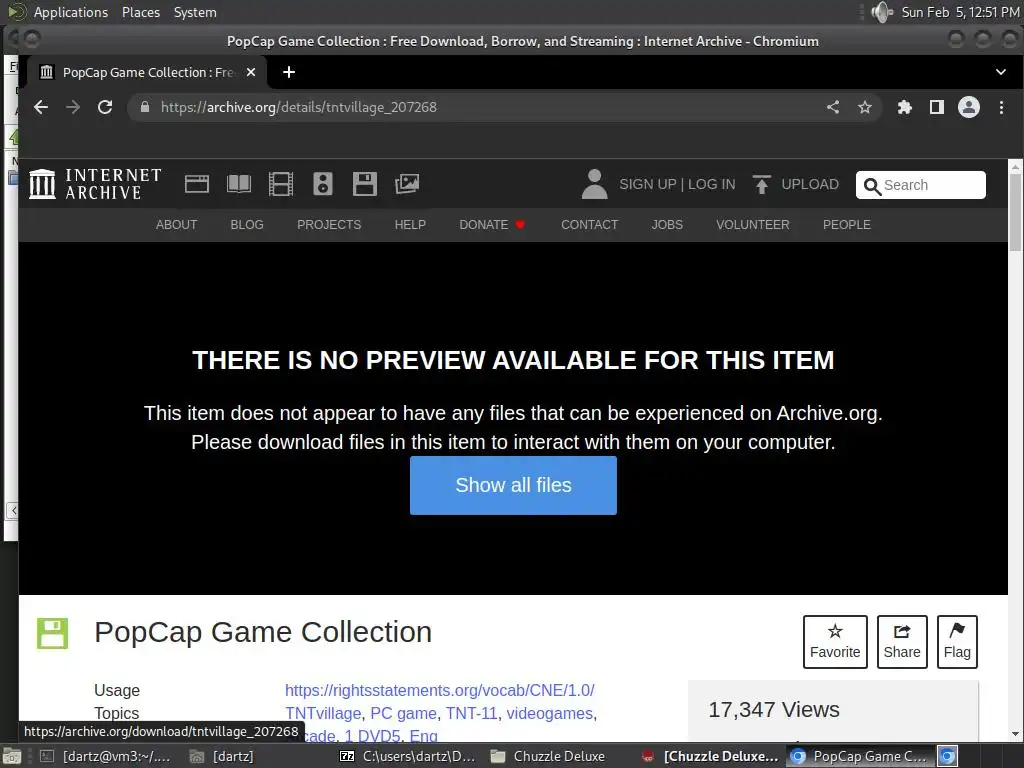
Task: Switch to Chuzzle Deluxe folder taskbar item
Action: click(547, 756)
